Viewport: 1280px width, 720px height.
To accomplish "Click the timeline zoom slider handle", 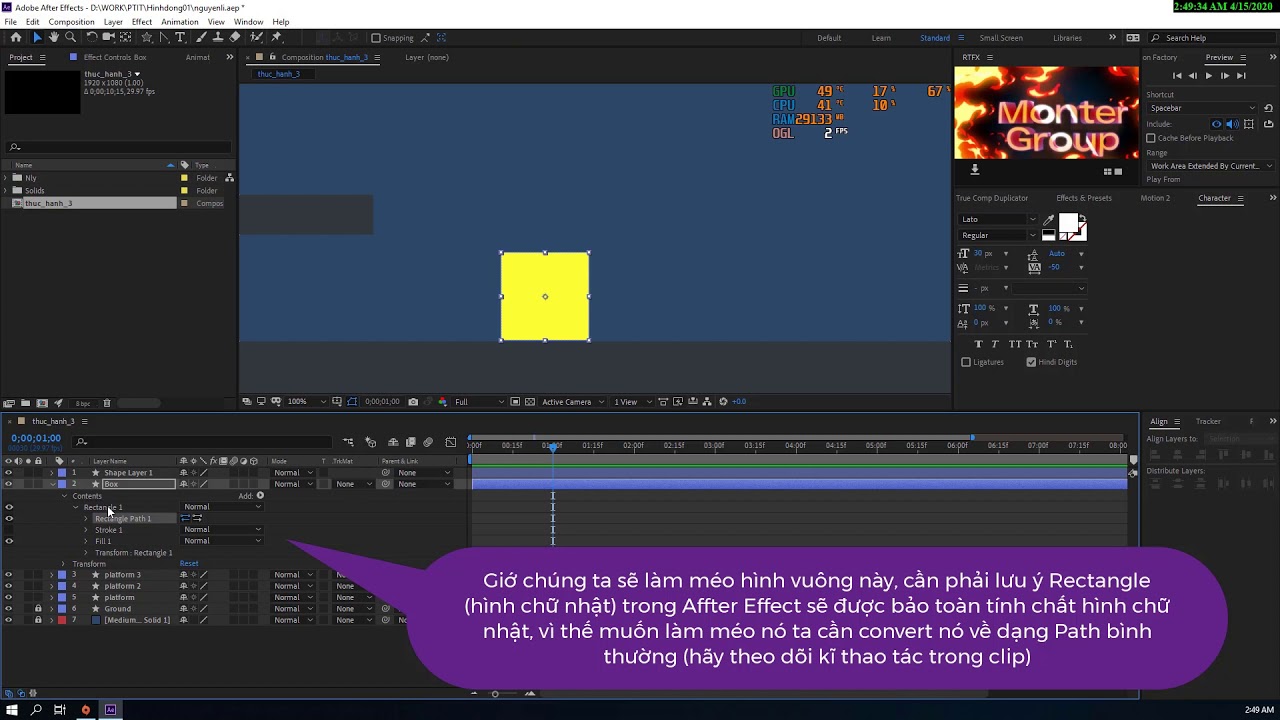I will point(495,693).
